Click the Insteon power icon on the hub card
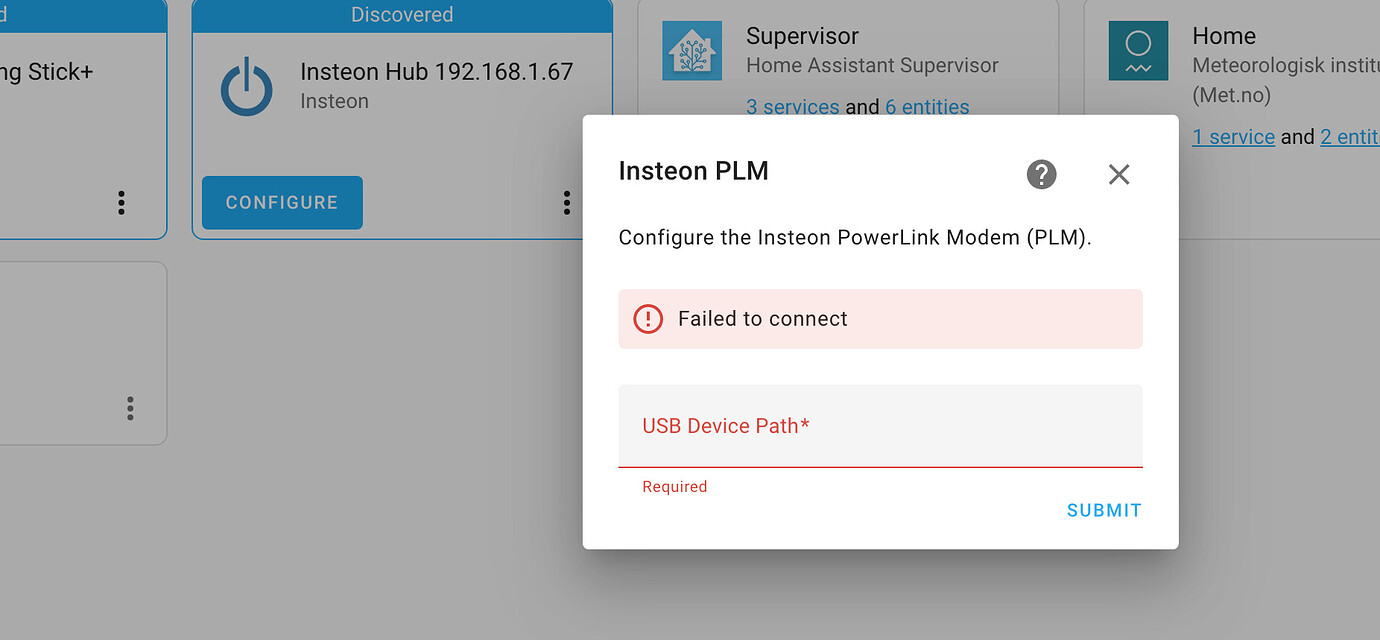The image size is (1380, 640). pyautogui.click(x=246, y=87)
